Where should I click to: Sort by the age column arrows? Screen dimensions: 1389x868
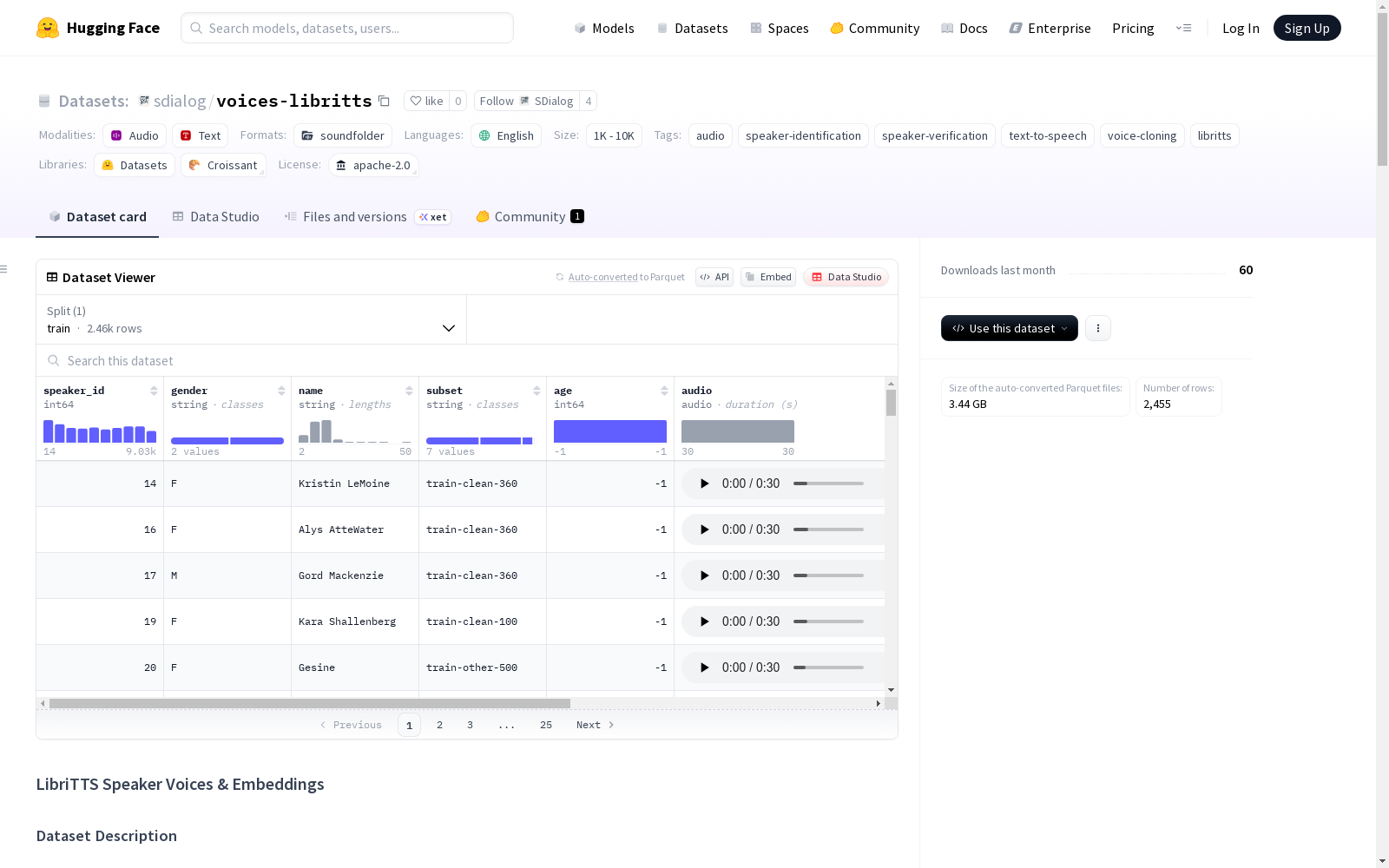pos(664,391)
